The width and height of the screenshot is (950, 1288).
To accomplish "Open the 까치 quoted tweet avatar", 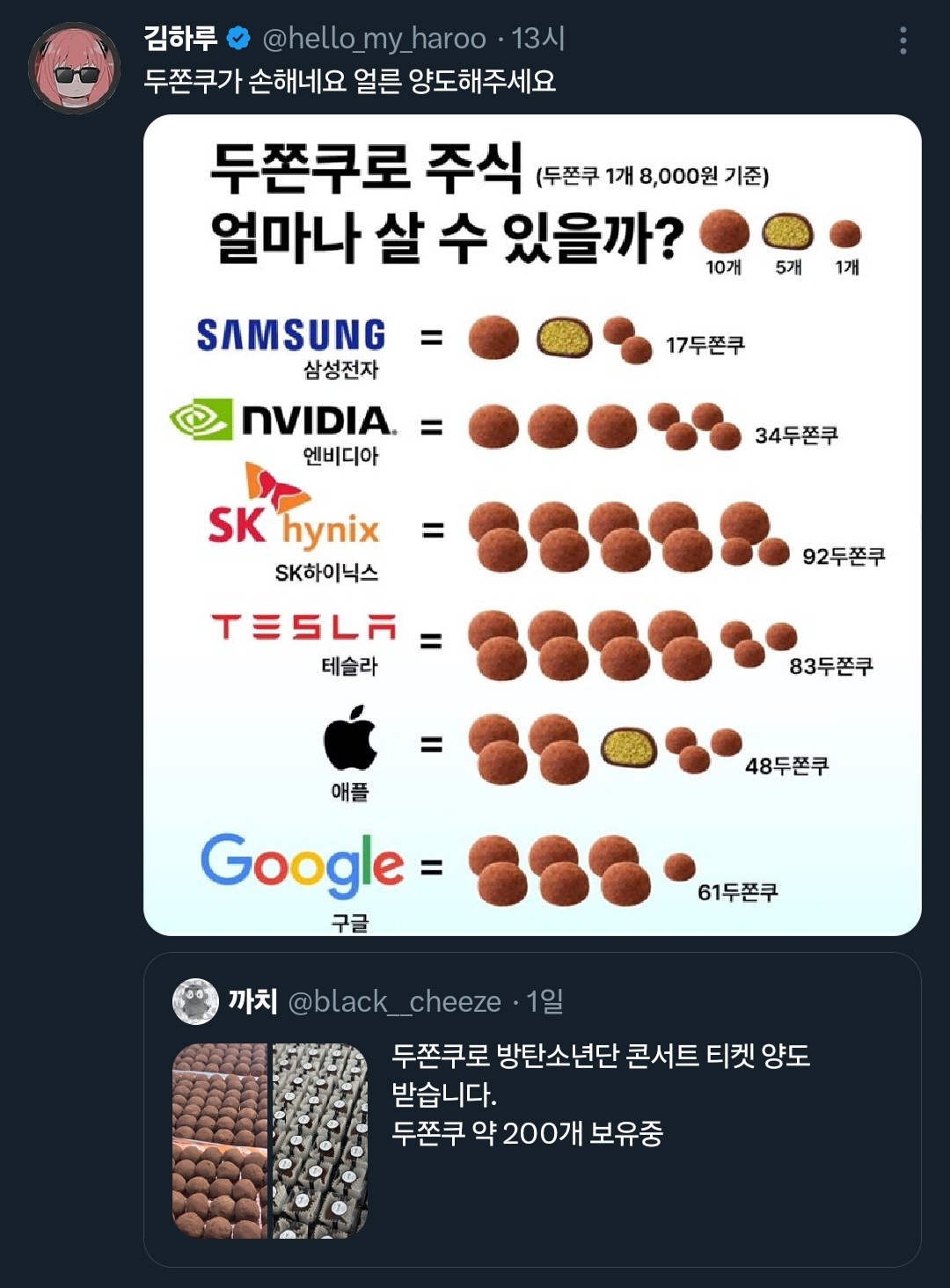I will (x=195, y=1001).
